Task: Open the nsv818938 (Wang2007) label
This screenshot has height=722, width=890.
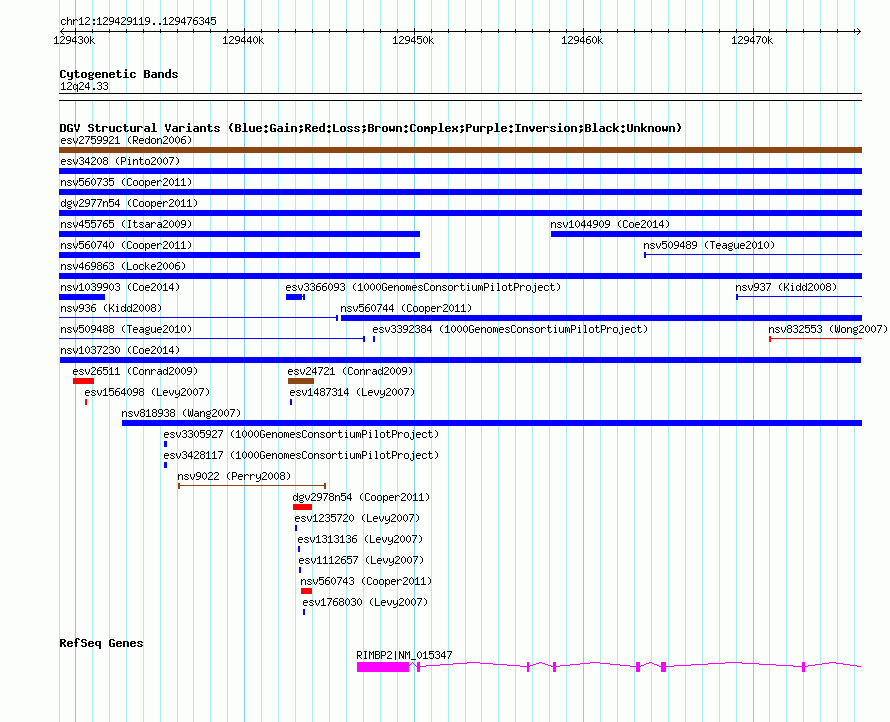Action: 181,413
